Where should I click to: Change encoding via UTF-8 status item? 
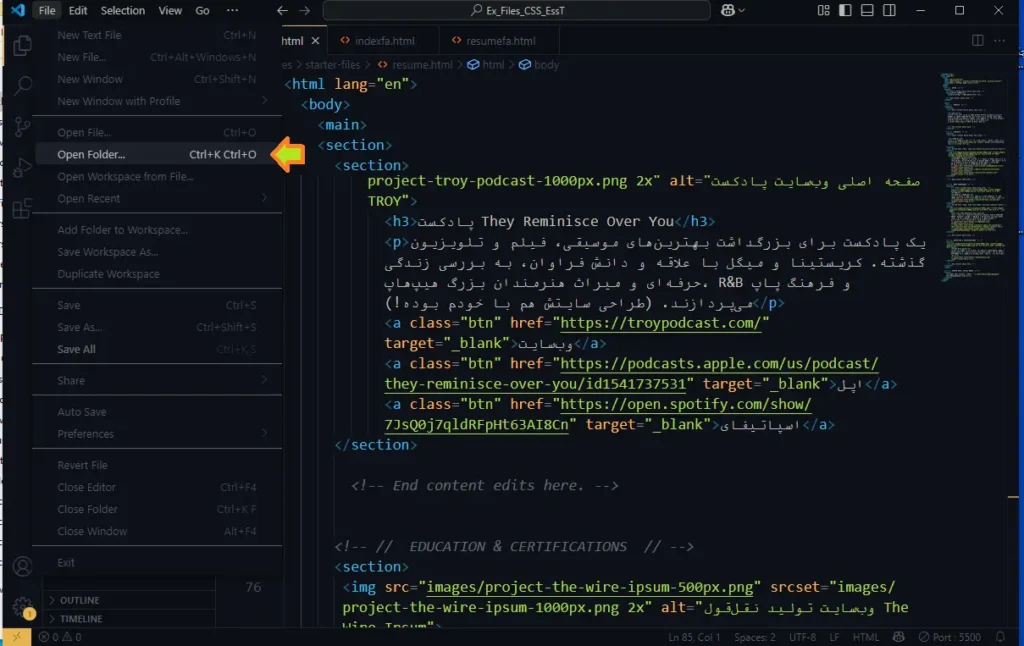click(x=803, y=637)
